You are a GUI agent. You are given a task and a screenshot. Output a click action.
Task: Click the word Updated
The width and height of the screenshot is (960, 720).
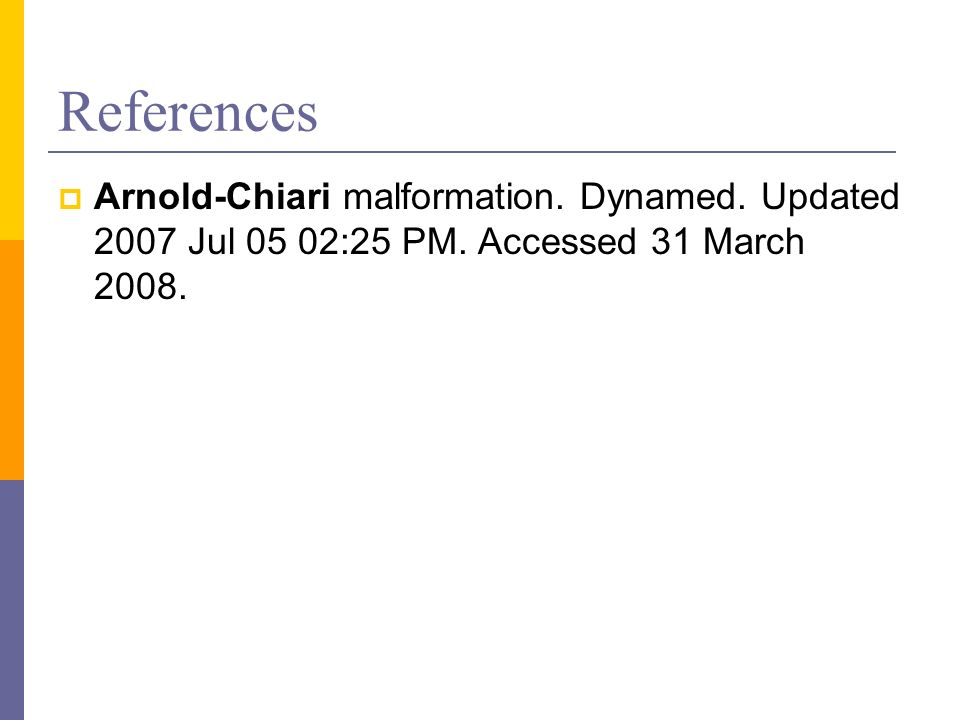pos(830,198)
